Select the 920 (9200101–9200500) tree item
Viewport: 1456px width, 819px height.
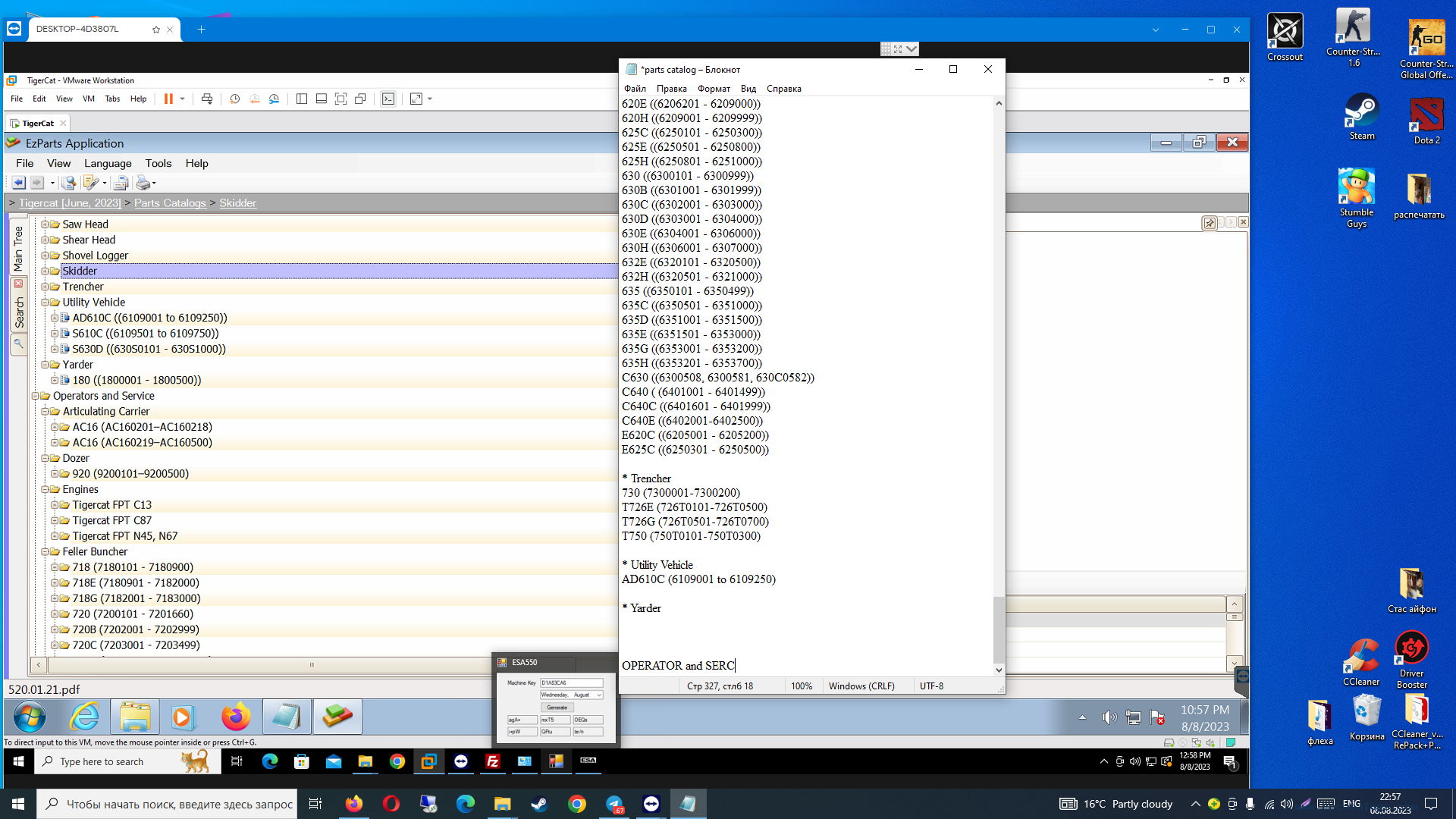[x=130, y=474]
